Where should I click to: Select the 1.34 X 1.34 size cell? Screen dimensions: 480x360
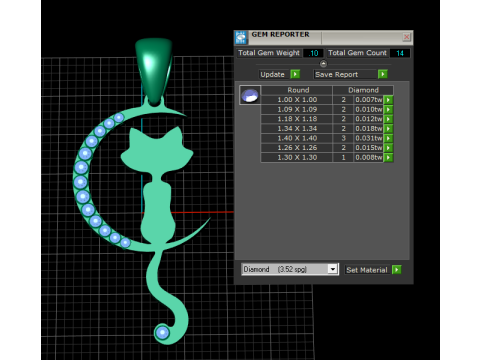(x=297, y=129)
